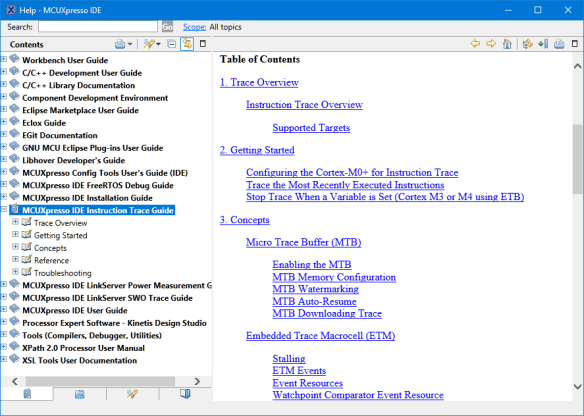Toggle Link with Contents sync button
This screenshot has height=416, width=584.
(187, 44)
